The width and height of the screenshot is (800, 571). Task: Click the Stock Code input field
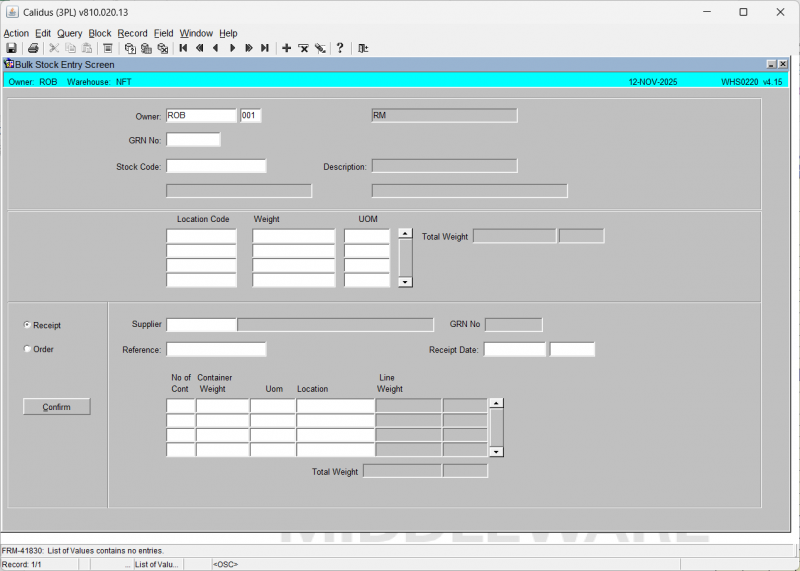pos(216,166)
